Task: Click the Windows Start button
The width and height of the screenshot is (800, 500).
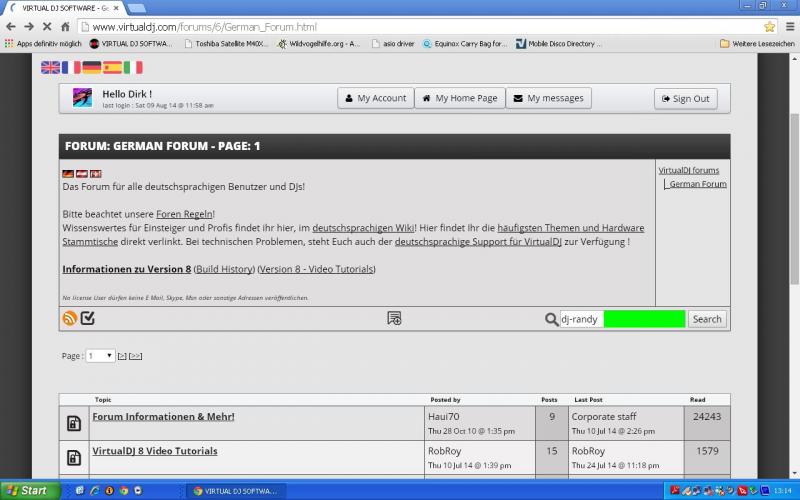Action: pyautogui.click(x=30, y=491)
